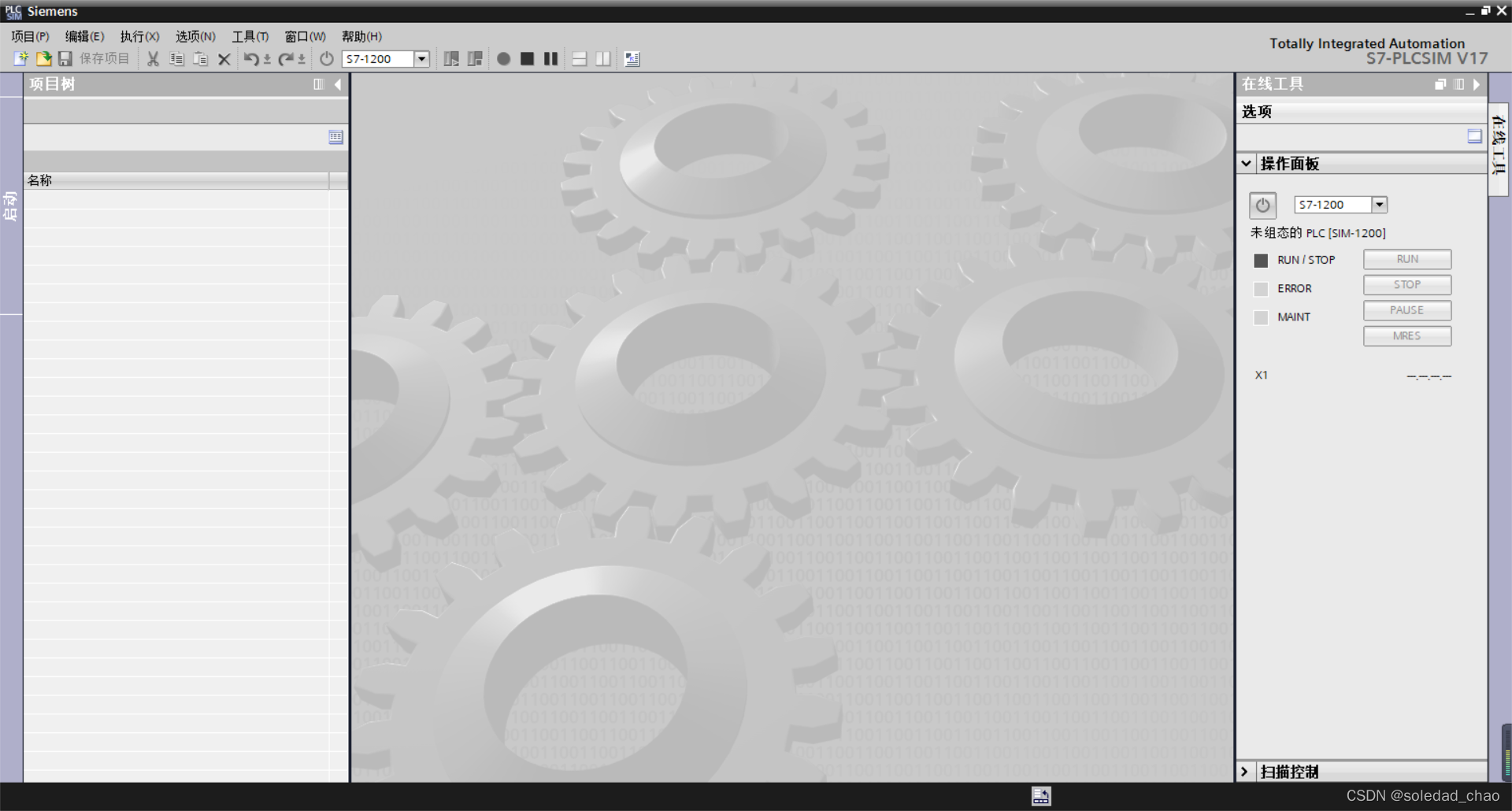The width and height of the screenshot is (1512, 811).
Task: Click the square stop icon in toolbar
Action: (x=527, y=59)
